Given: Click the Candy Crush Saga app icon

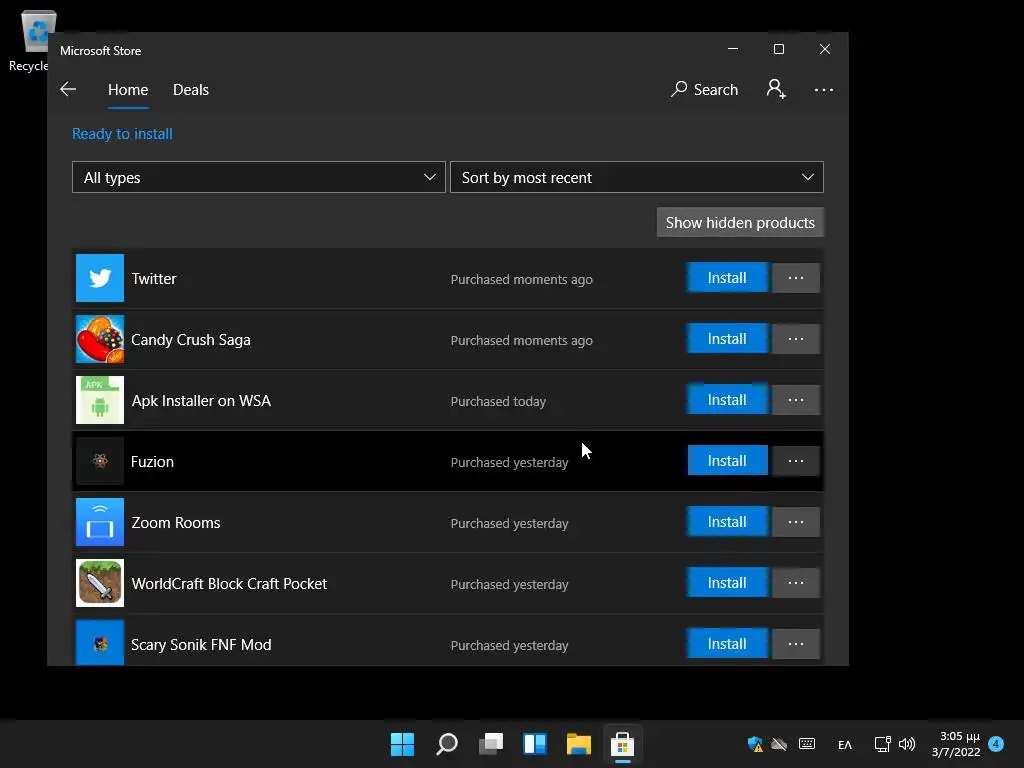Looking at the screenshot, I should click(x=99, y=339).
